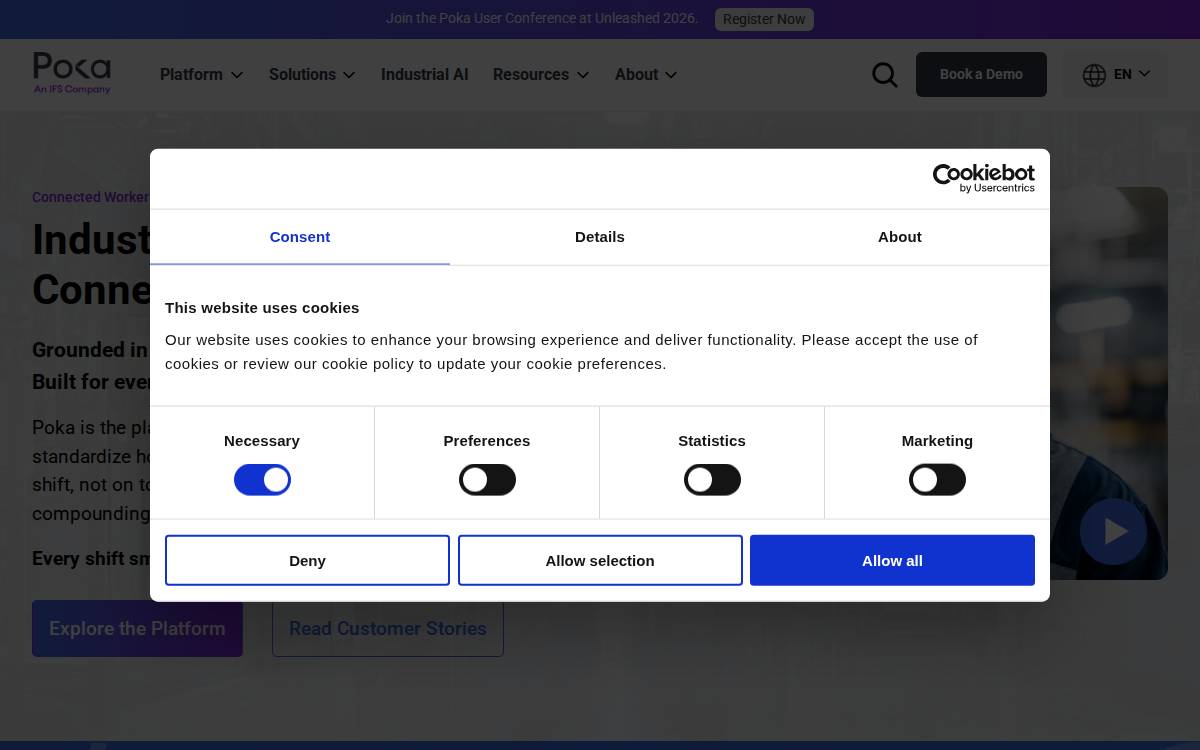Click Explore the Platform button
The height and width of the screenshot is (750, 1200).
137,628
